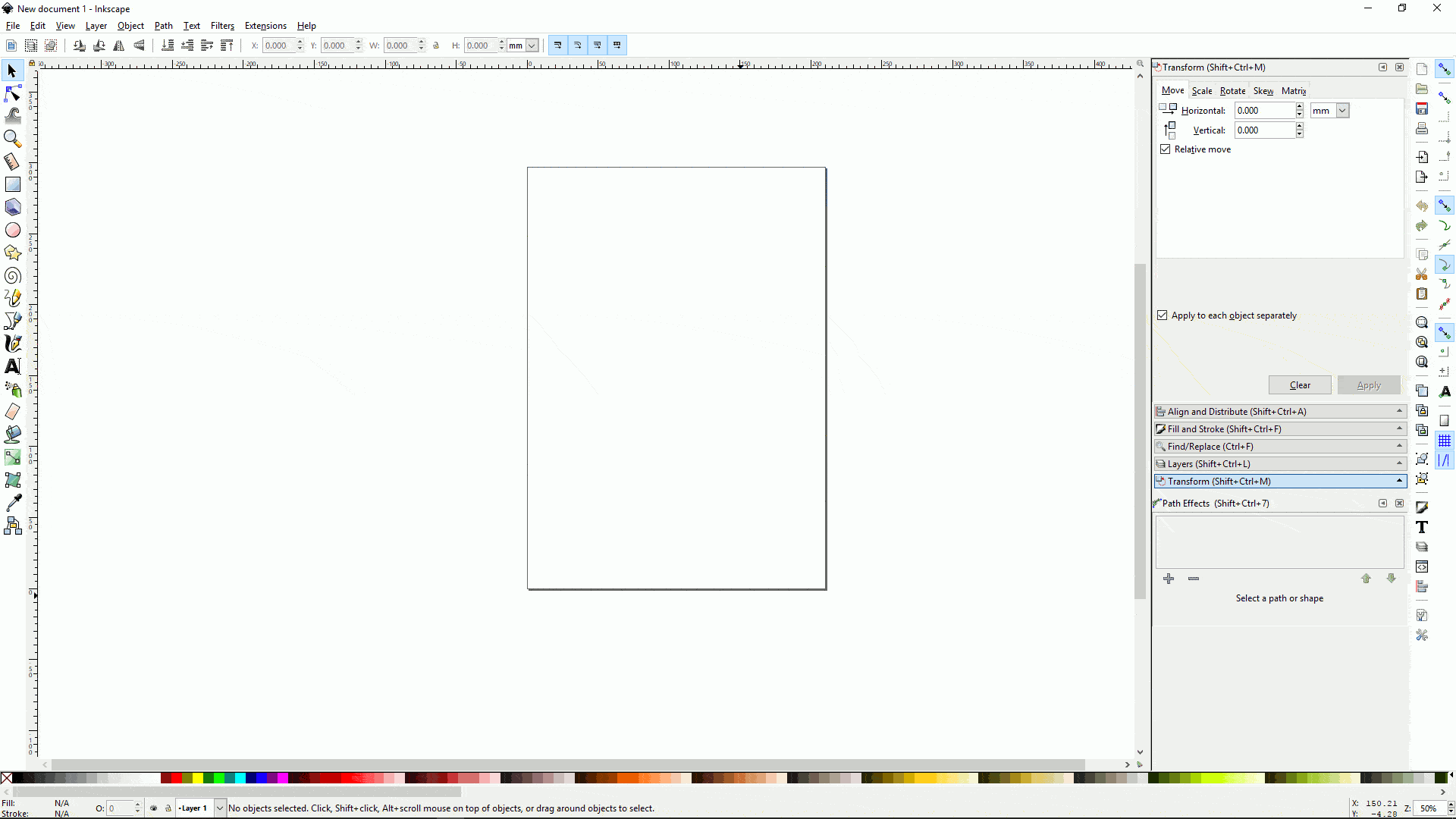Expand the Fill and Stroke panel
1456x819 pixels.
click(1280, 429)
